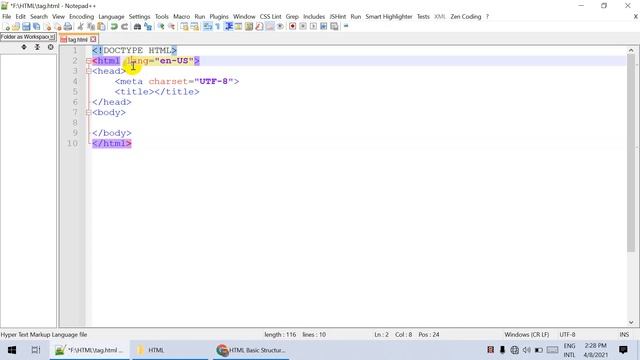Copy selection using Copy toolbar icon
The height and width of the screenshot is (360, 640).
coord(91,27)
